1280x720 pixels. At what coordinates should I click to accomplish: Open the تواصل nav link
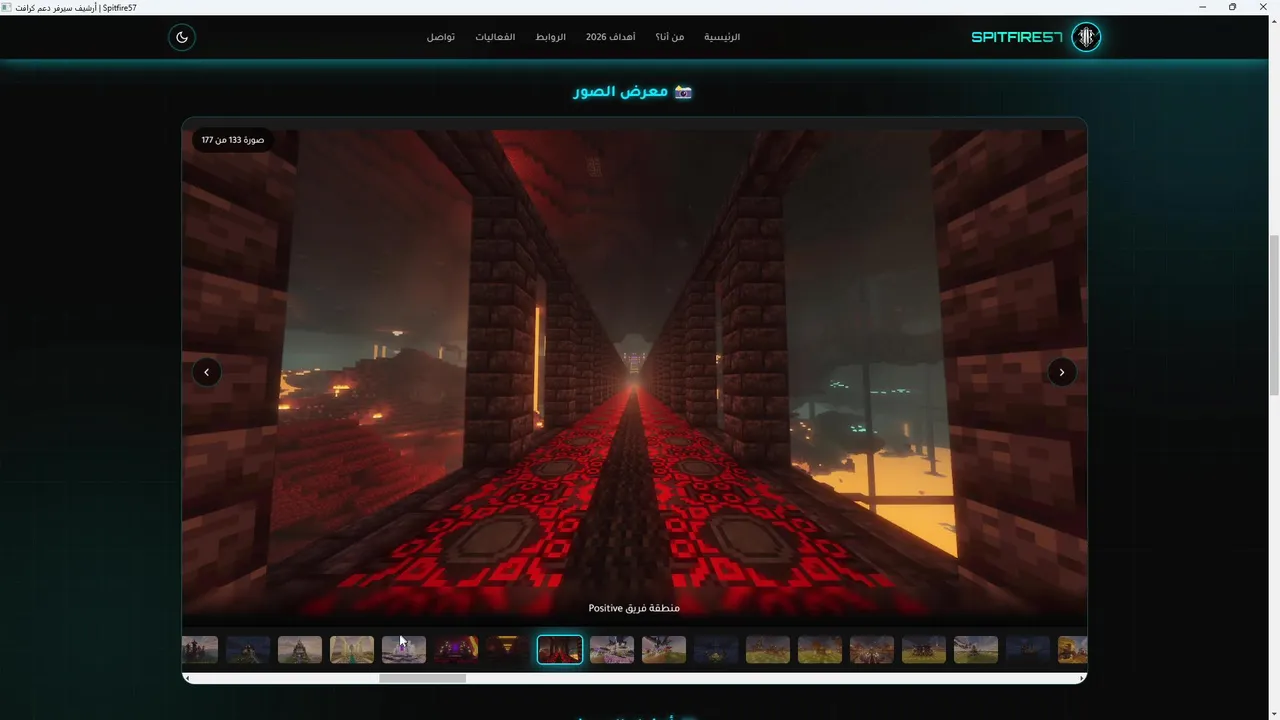441,37
